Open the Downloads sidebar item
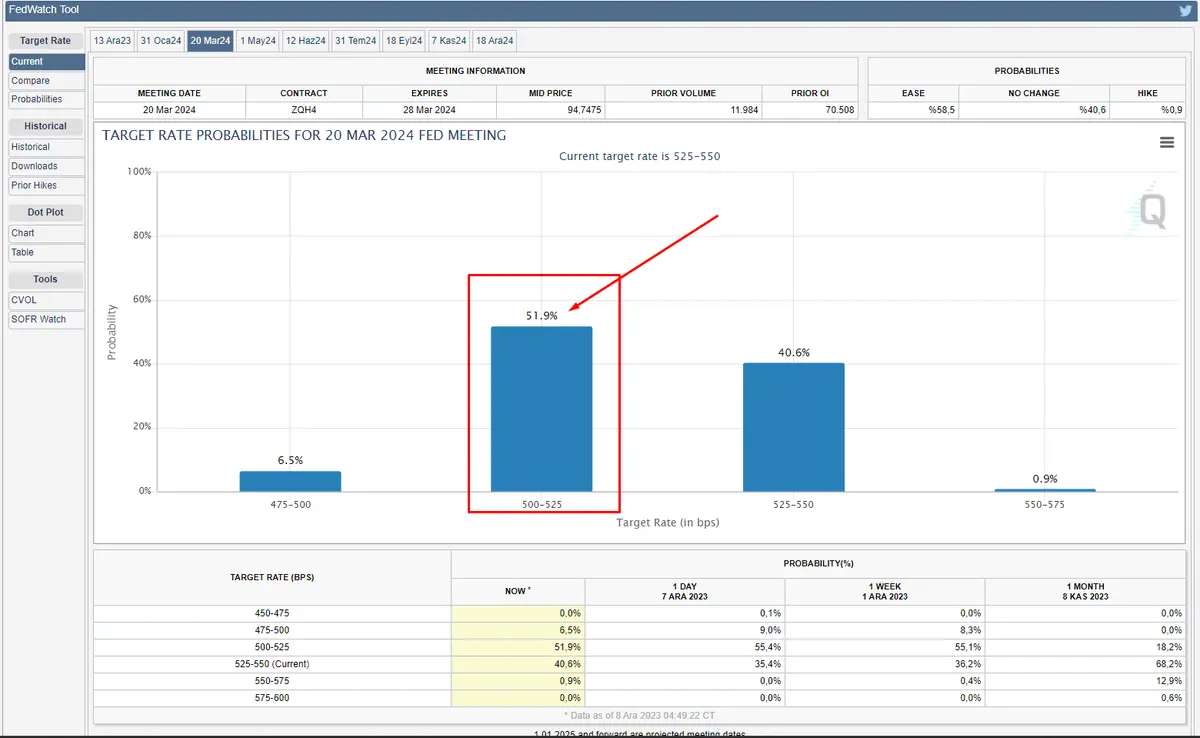Viewport: 1200px width, 738px height. [35, 166]
